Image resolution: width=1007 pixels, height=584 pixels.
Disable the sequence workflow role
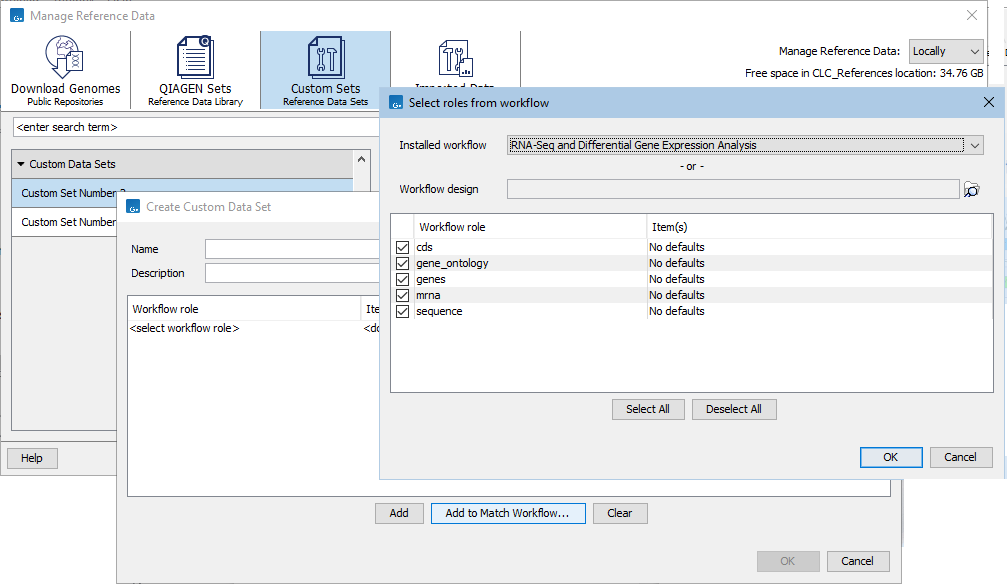(x=401, y=311)
